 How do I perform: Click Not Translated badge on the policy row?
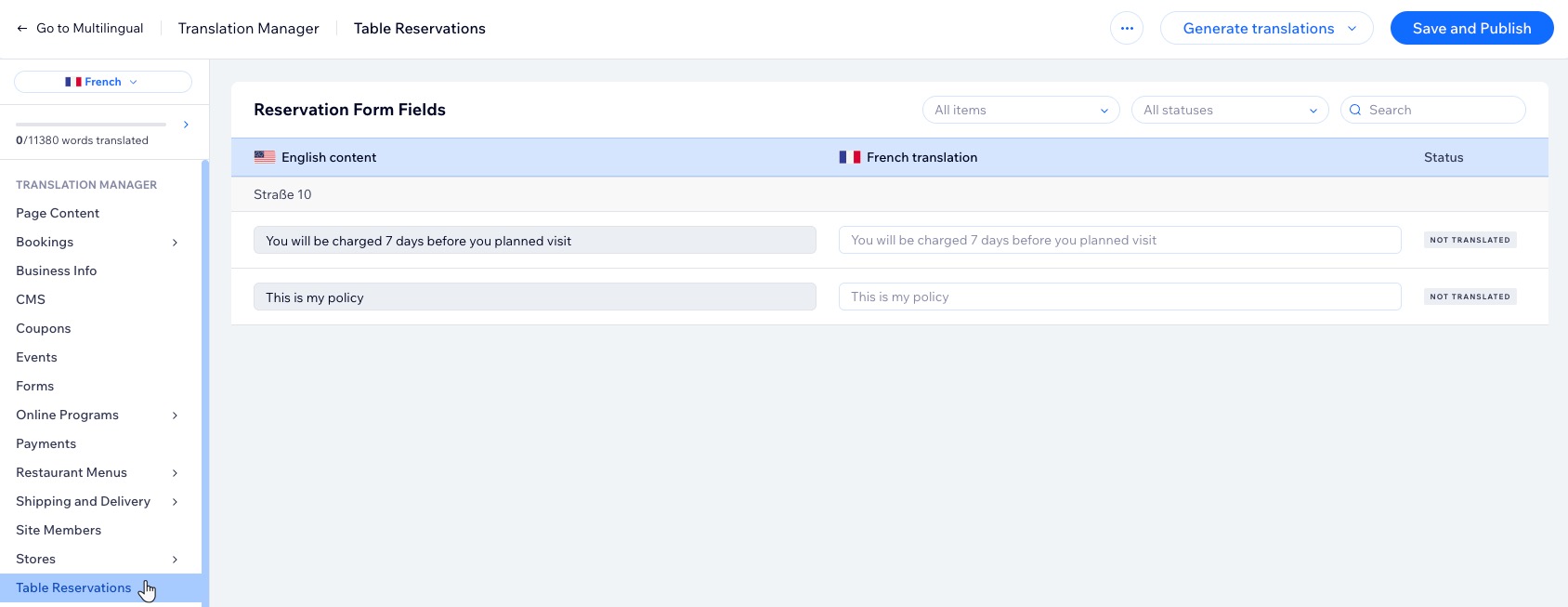click(x=1470, y=297)
